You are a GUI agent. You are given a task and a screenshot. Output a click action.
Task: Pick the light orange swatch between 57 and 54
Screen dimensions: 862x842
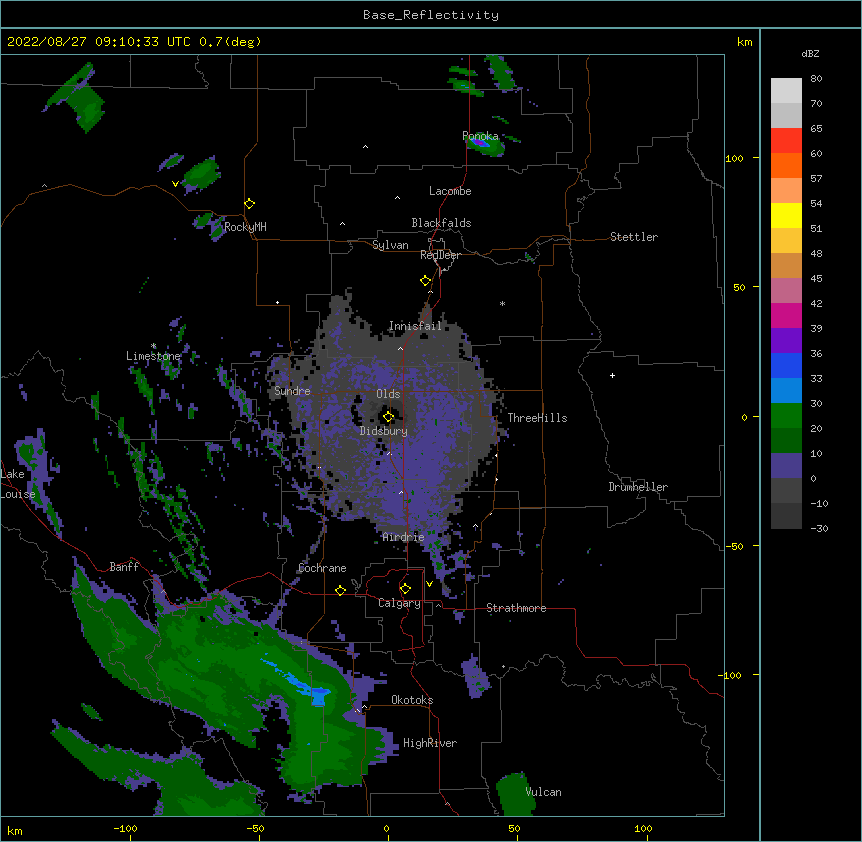[786, 191]
